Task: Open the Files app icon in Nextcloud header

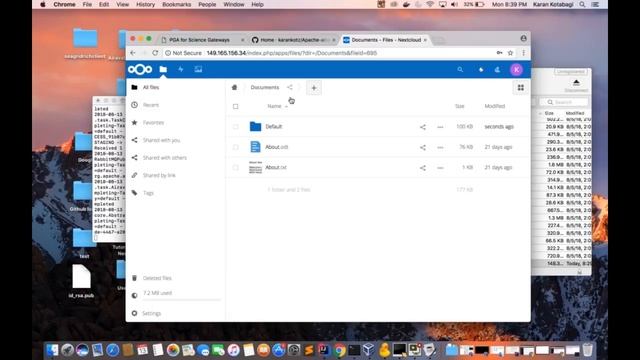Action: pyautogui.click(x=163, y=69)
